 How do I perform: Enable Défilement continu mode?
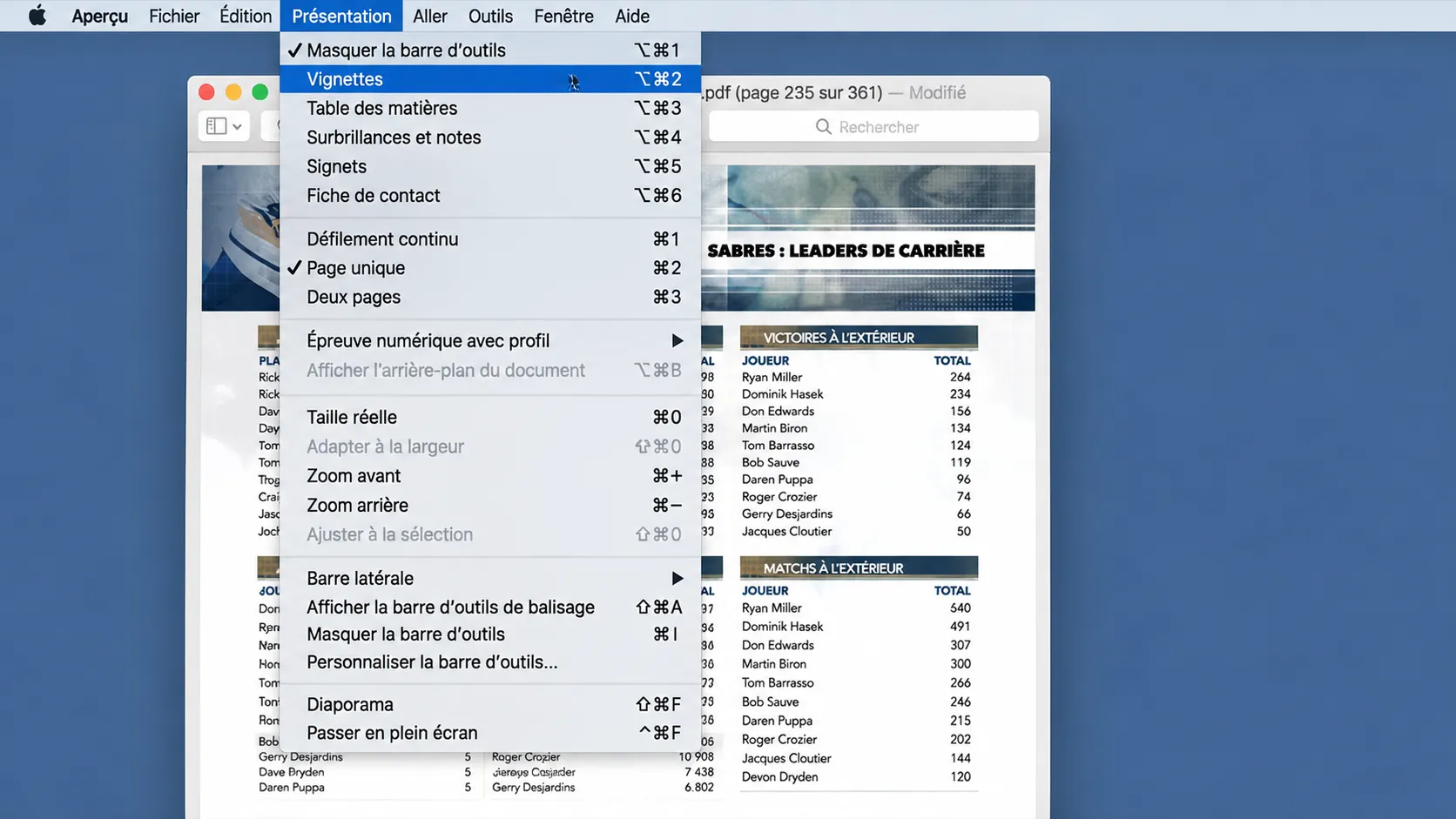point(490,239)
